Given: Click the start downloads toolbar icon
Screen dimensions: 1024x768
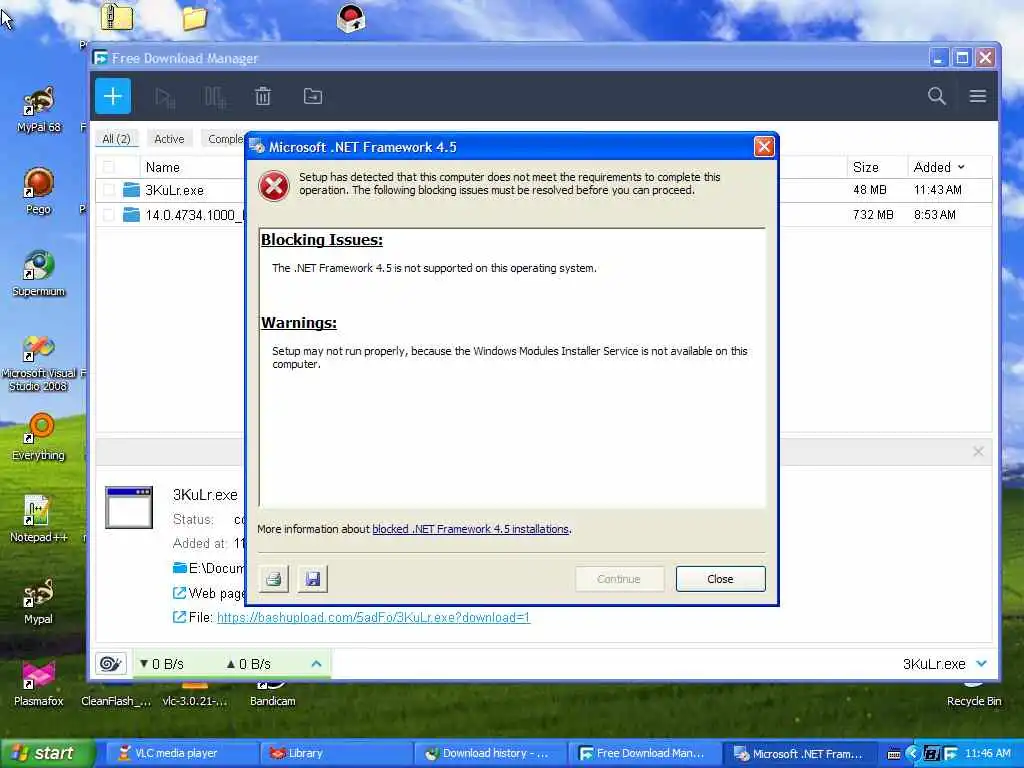Looking at the screenshot, I should (x=165, y=97).
